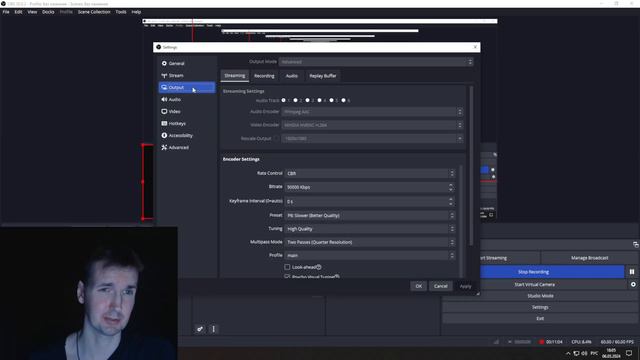The image size is (640, 360).
Task: Select Output settings category
Action: [187, 87]
